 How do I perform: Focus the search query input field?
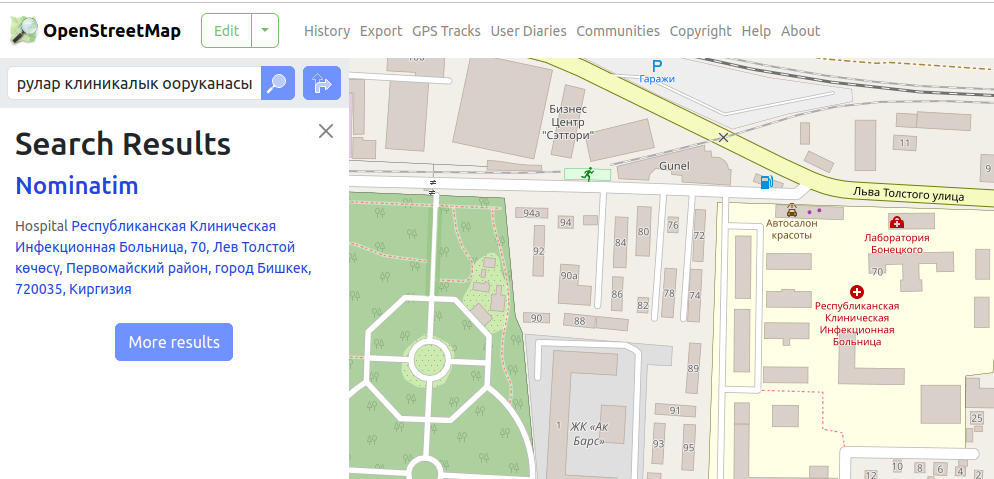[134, 83]
